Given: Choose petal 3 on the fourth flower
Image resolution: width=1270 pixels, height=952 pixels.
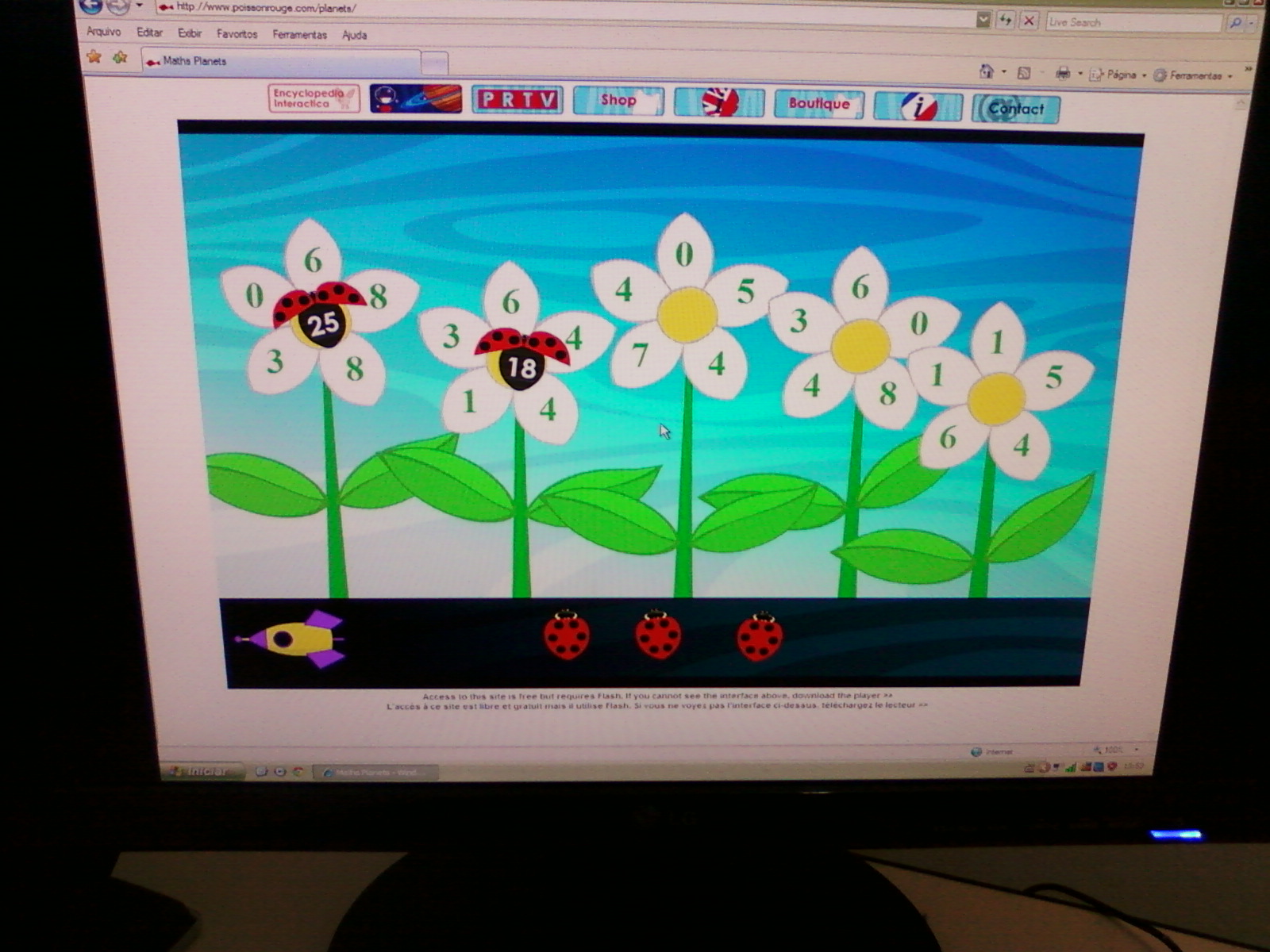Looking at the screenshot, I should (800, 321).
